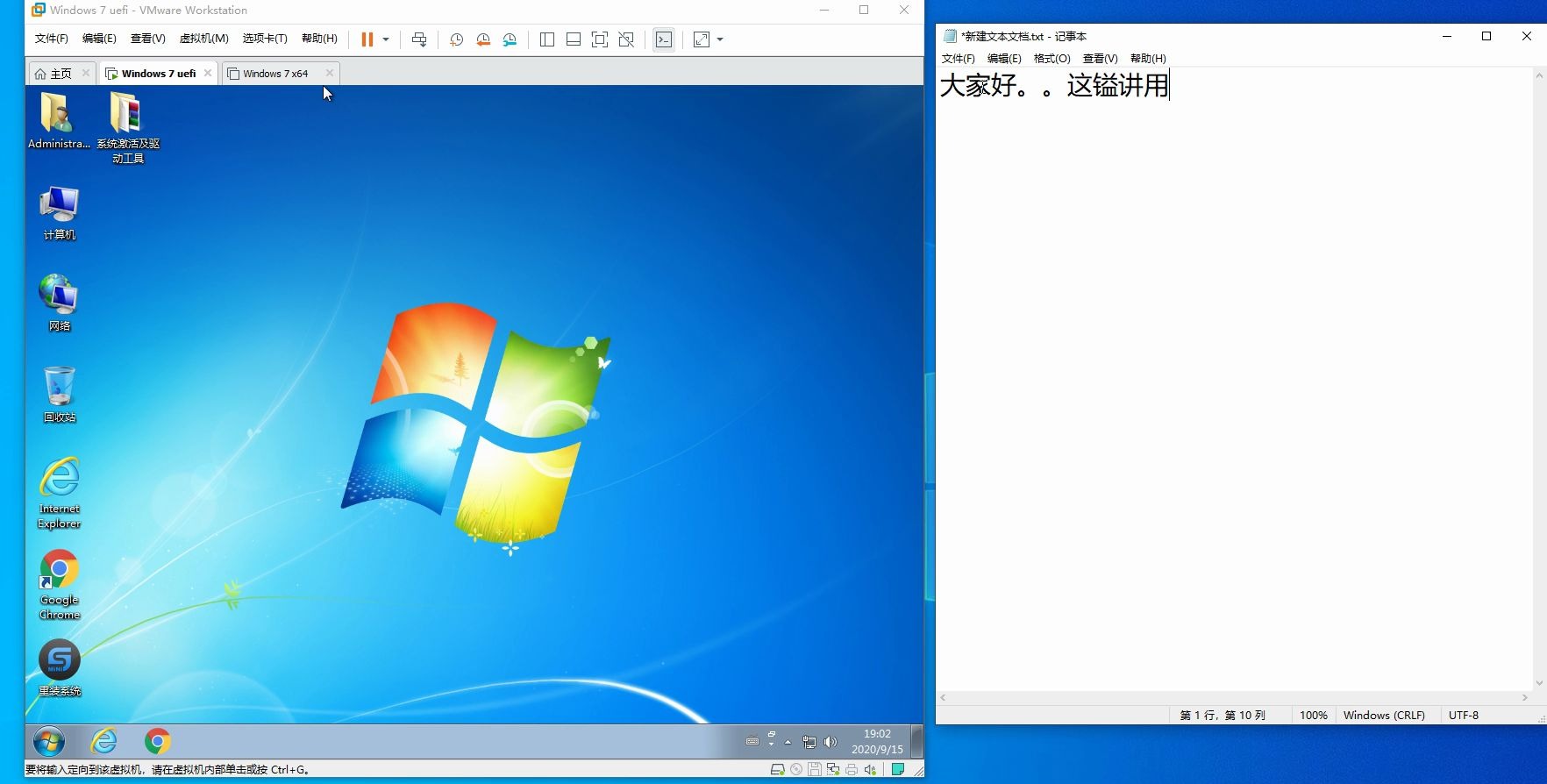This screenshot has width=1547, height=784.
Task: Click the hard disk device icon in VMware status bar
Action: click(777, 770)
